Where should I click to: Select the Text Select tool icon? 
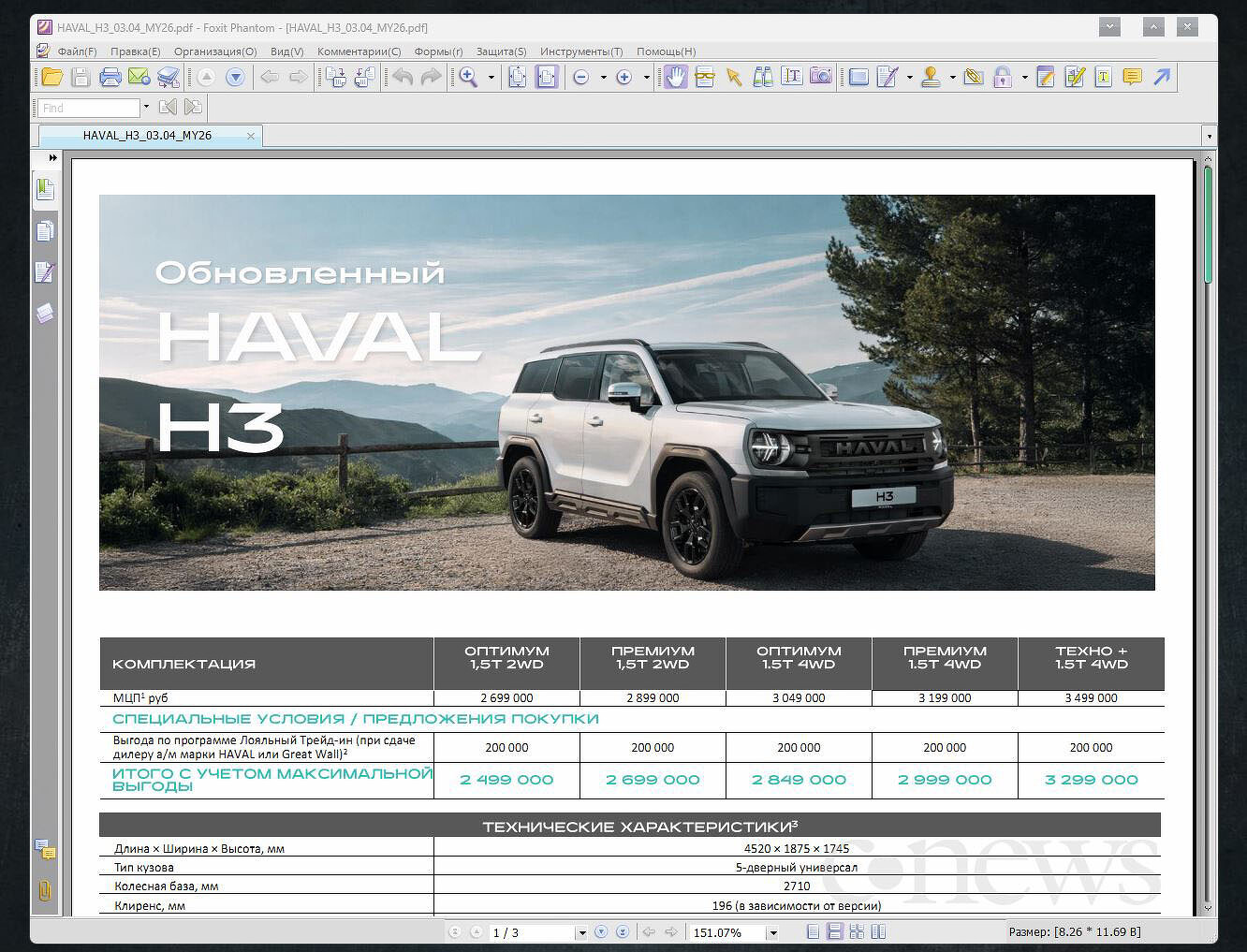point(792,78)
